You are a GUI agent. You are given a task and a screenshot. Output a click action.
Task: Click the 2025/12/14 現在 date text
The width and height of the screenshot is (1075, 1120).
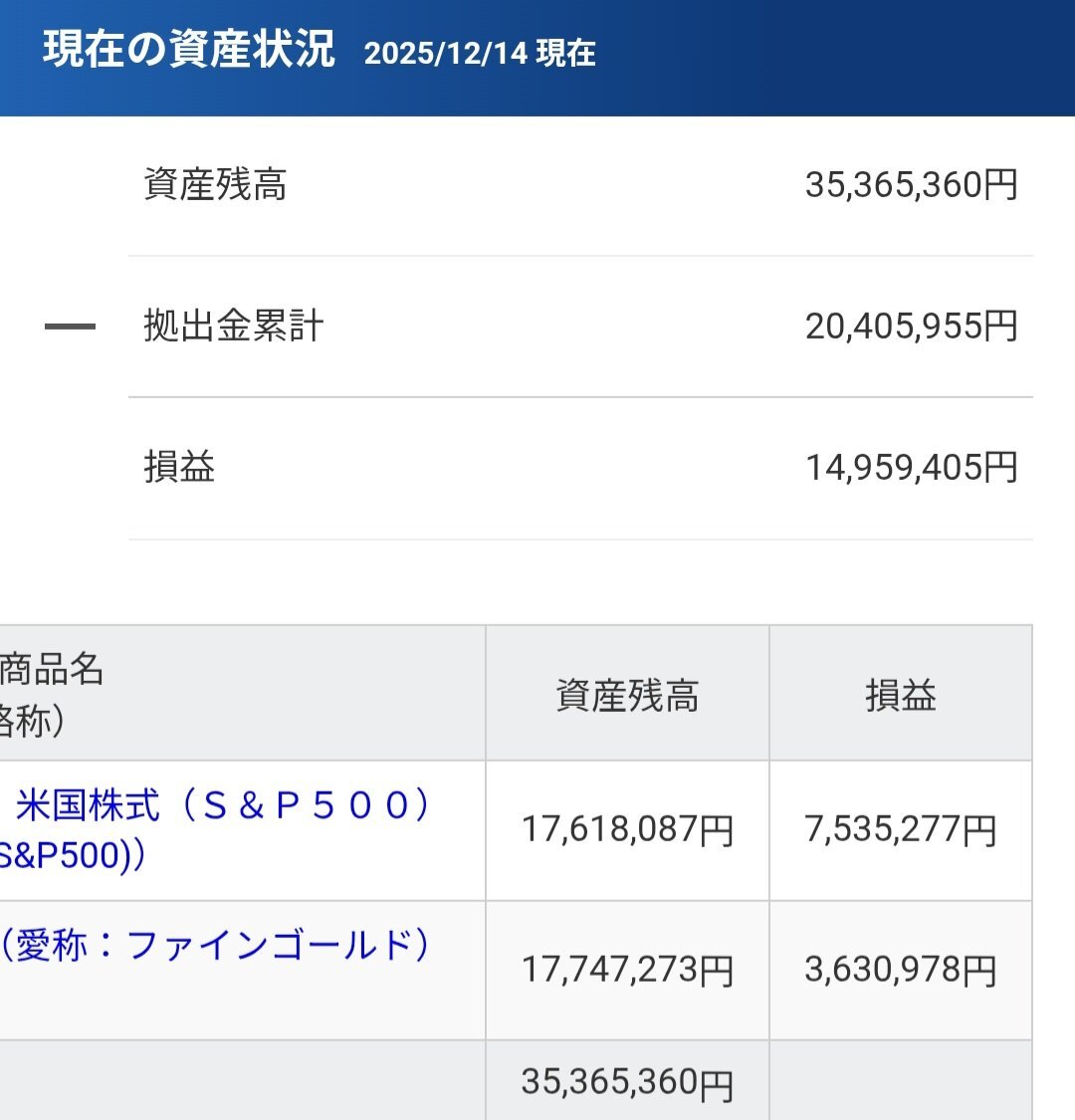point(480,53)
